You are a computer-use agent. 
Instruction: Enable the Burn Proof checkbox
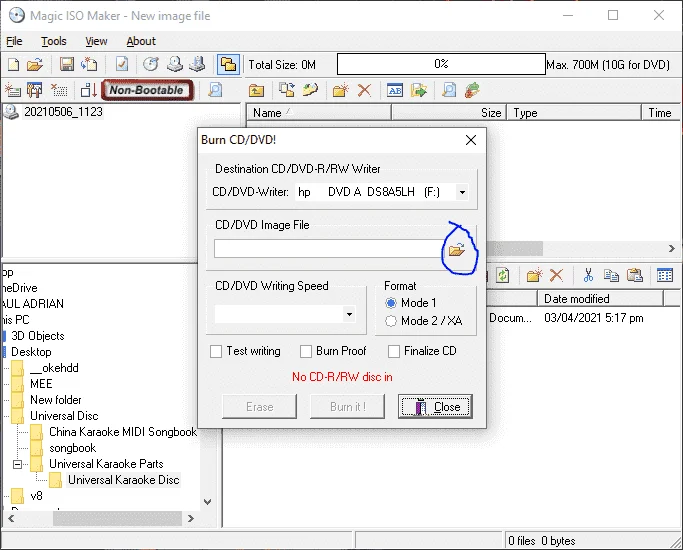[x=306, y=351]
